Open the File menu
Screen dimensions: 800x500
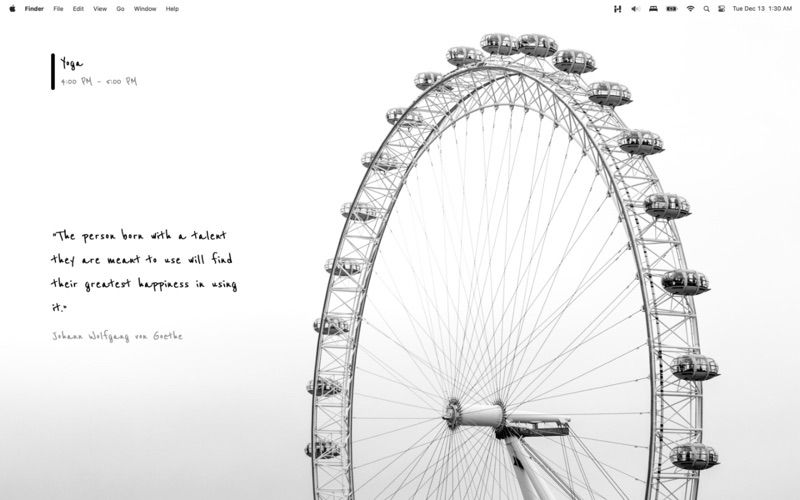[58, 9]
